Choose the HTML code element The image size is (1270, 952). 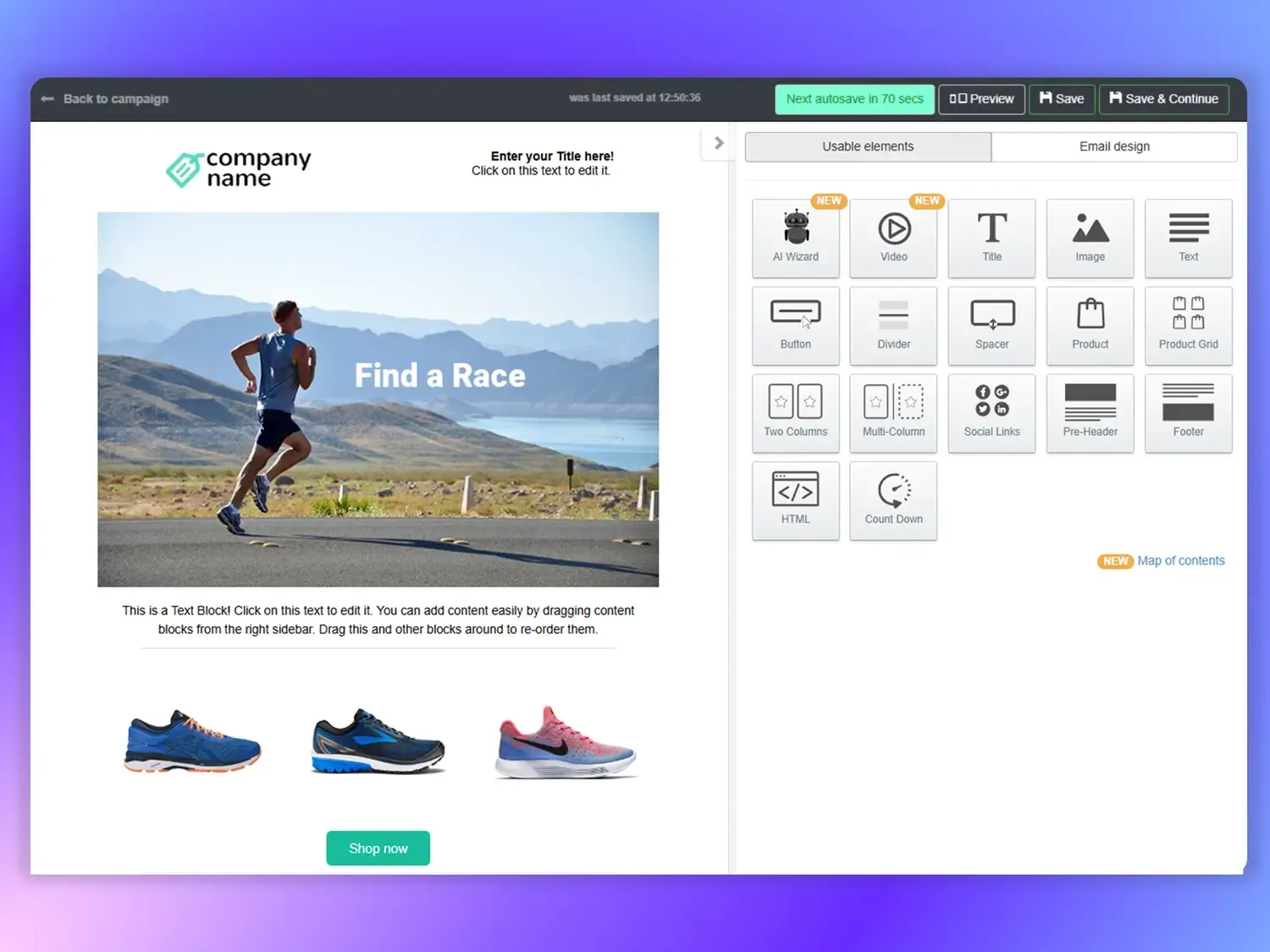[796, 500]
